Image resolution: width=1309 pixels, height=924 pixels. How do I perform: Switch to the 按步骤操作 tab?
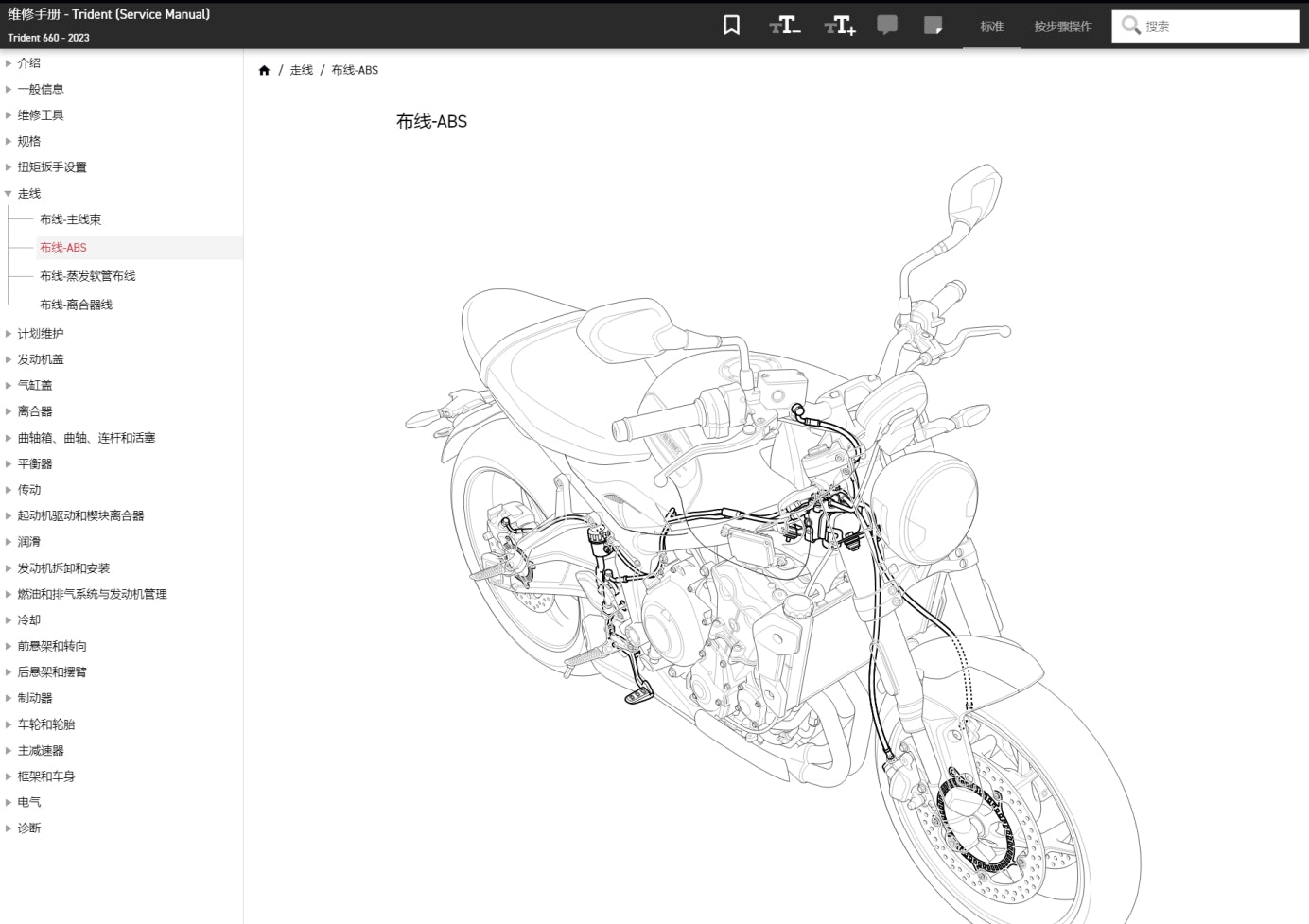(1061, 26)
